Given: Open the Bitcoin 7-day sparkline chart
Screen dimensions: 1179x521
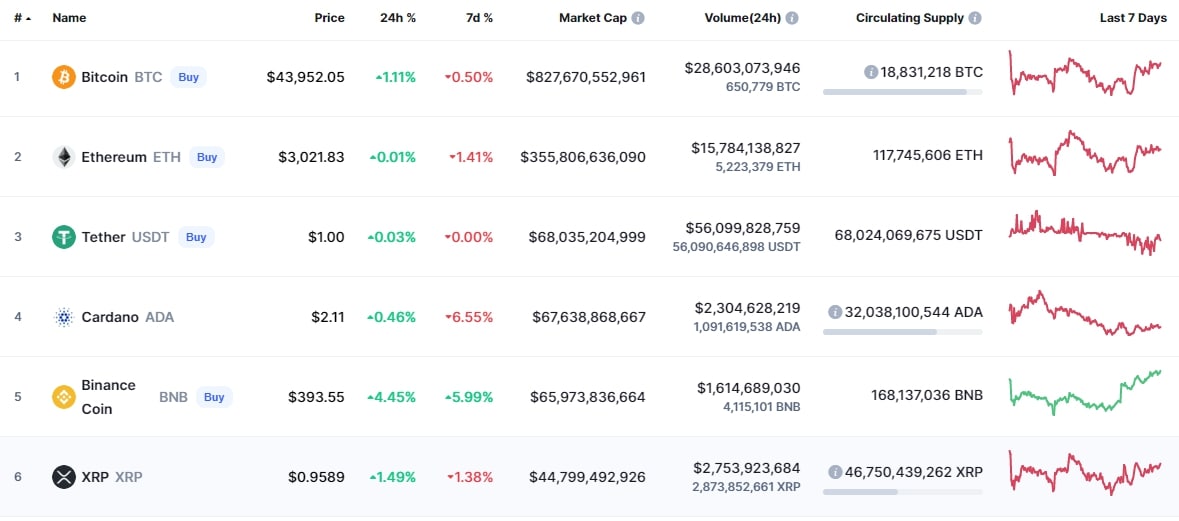Looking at the screenshot, I should tap(1085, 73).
